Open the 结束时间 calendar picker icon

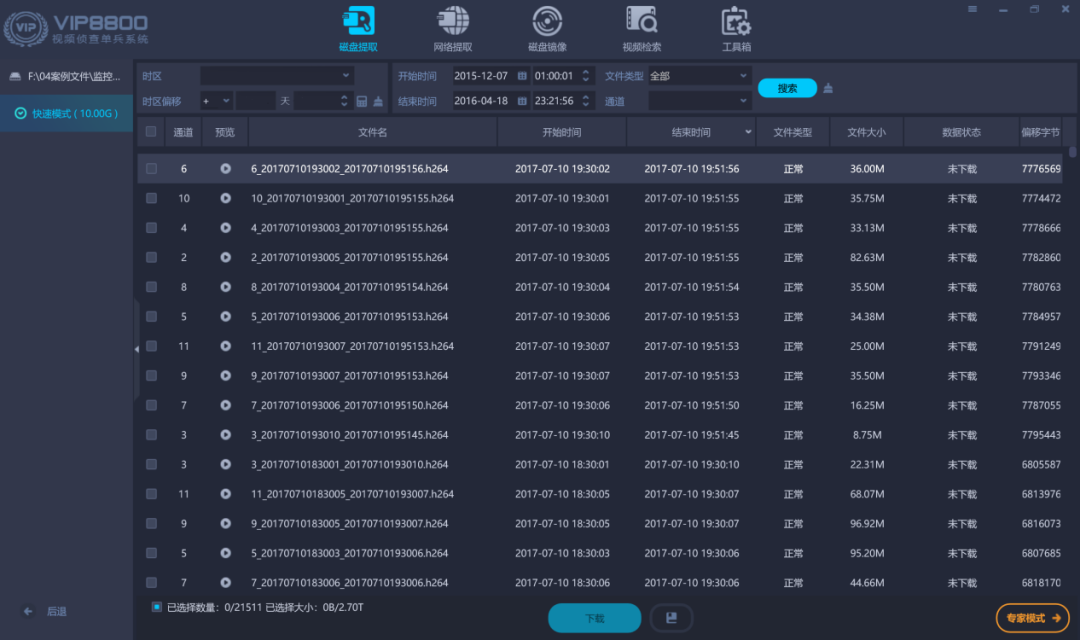(x=522, y=101)
